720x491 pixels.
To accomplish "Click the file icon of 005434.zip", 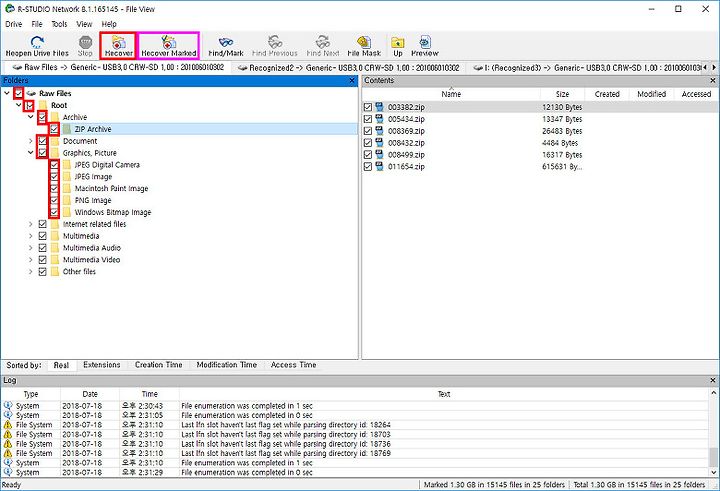I will 379,119.
